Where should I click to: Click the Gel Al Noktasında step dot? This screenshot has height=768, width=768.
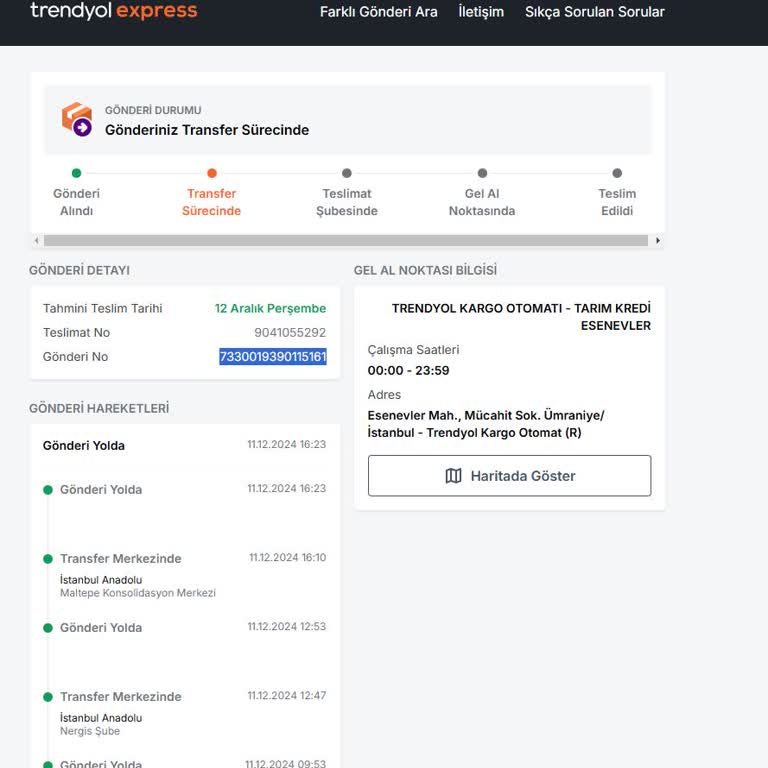[482, 173]
